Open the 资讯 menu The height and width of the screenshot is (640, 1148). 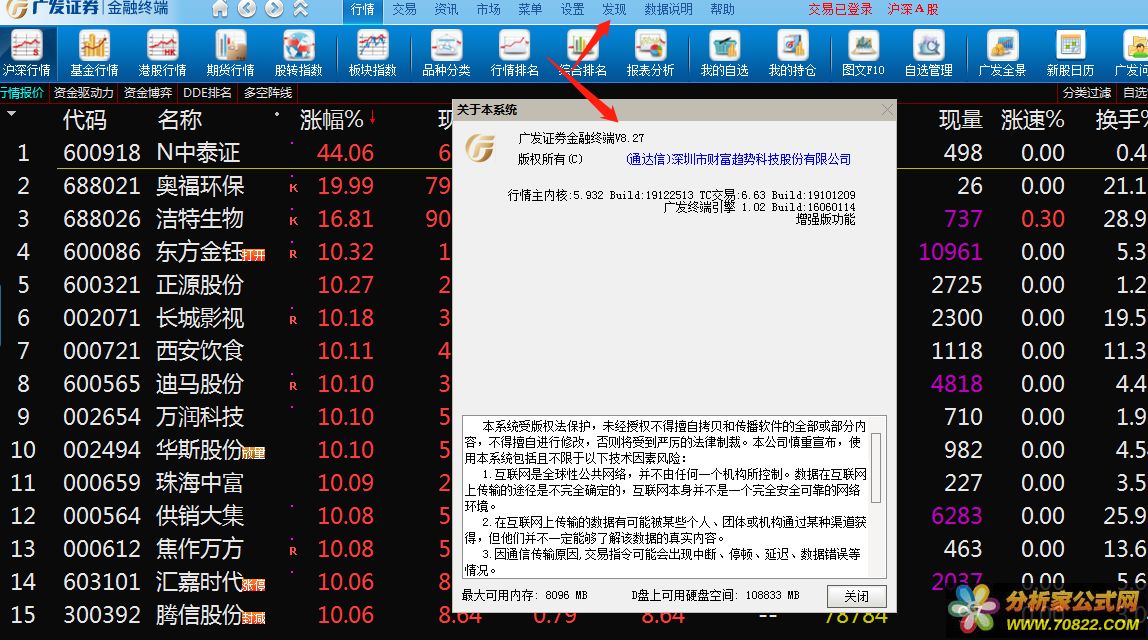point(446,10)
